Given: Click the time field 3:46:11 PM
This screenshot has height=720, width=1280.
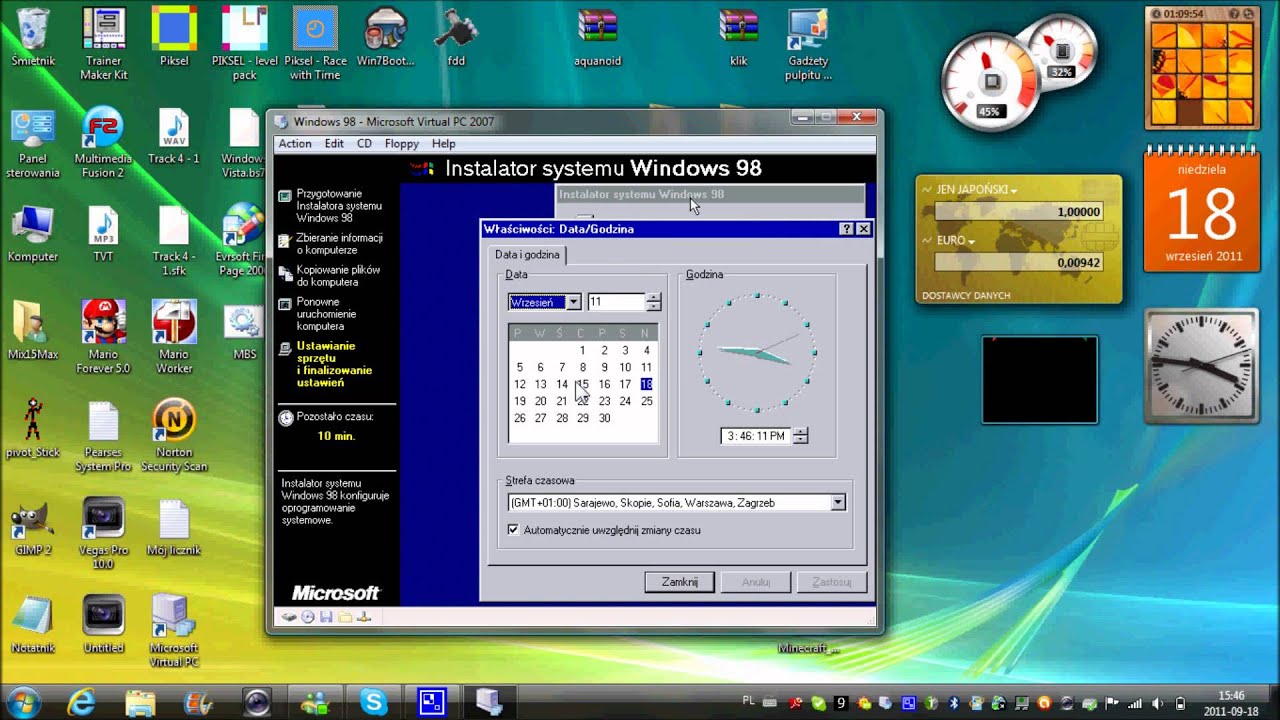Looking at the screenshot, I should [757, 436].
